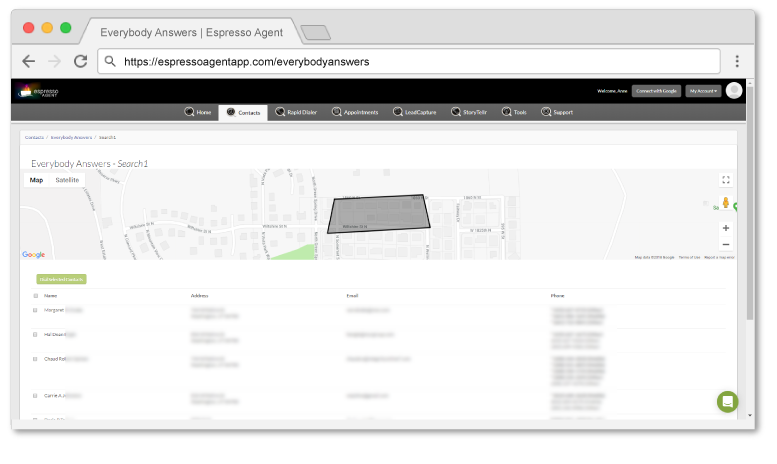Follow the Contacts breadcrumb link
This screenshot has width=777, height=464.
(x=34, y=137)
